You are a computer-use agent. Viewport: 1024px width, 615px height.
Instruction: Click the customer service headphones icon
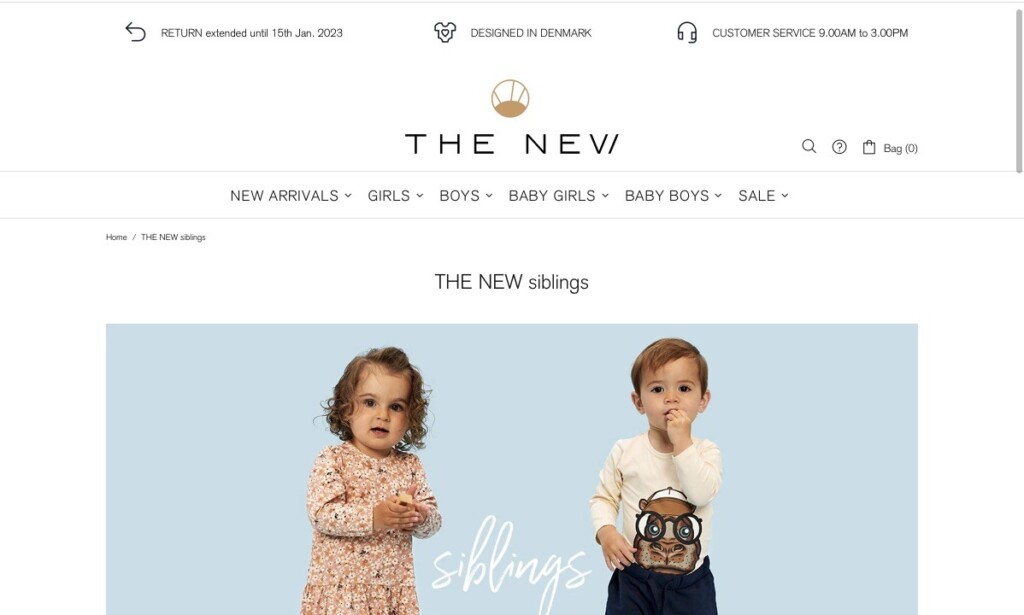click(687, 32)
